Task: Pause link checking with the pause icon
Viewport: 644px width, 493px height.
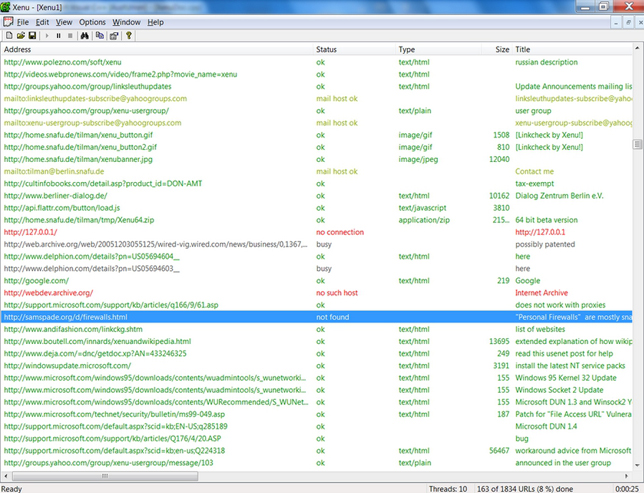Action: coord(58,36)
